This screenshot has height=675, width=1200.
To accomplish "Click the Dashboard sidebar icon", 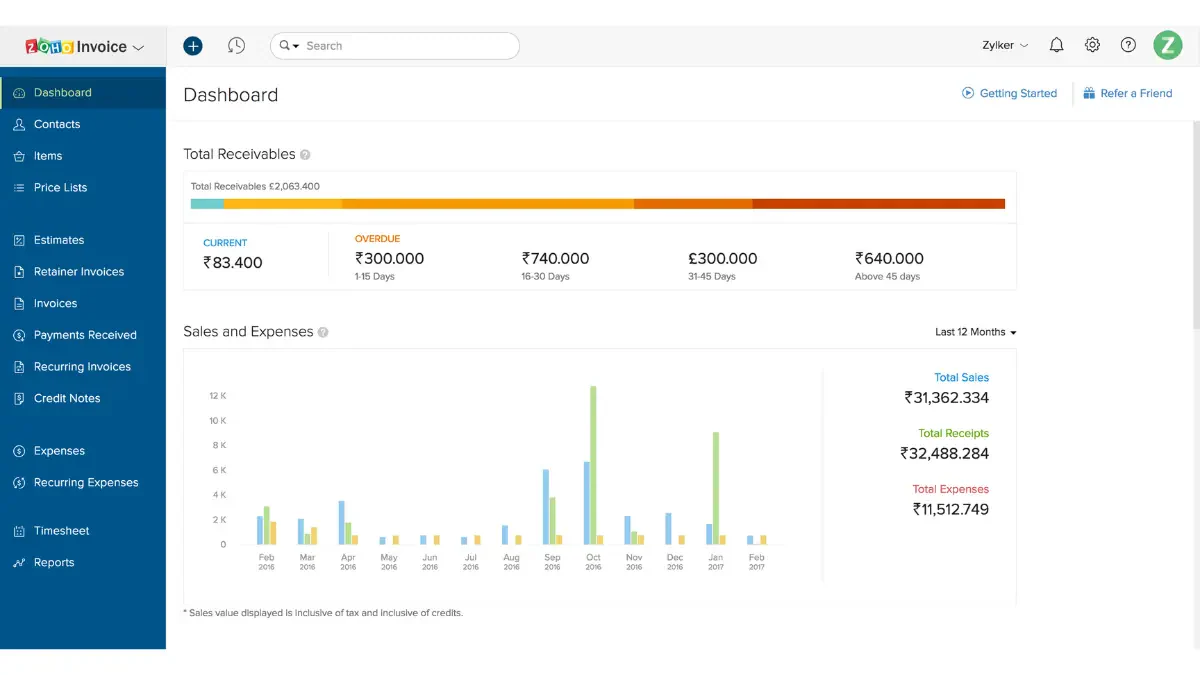I will tap(19, 93).
